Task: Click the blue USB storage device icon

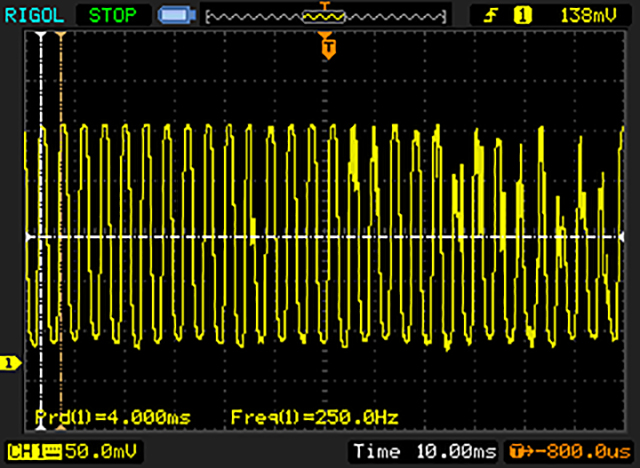Action: 177,16
